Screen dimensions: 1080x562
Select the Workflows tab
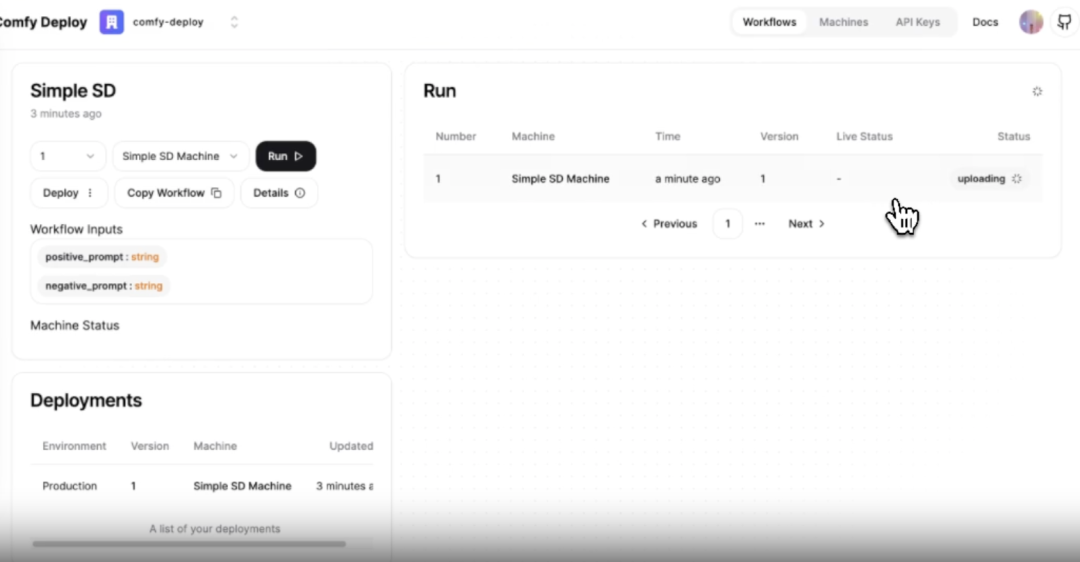tap(769, 22)
